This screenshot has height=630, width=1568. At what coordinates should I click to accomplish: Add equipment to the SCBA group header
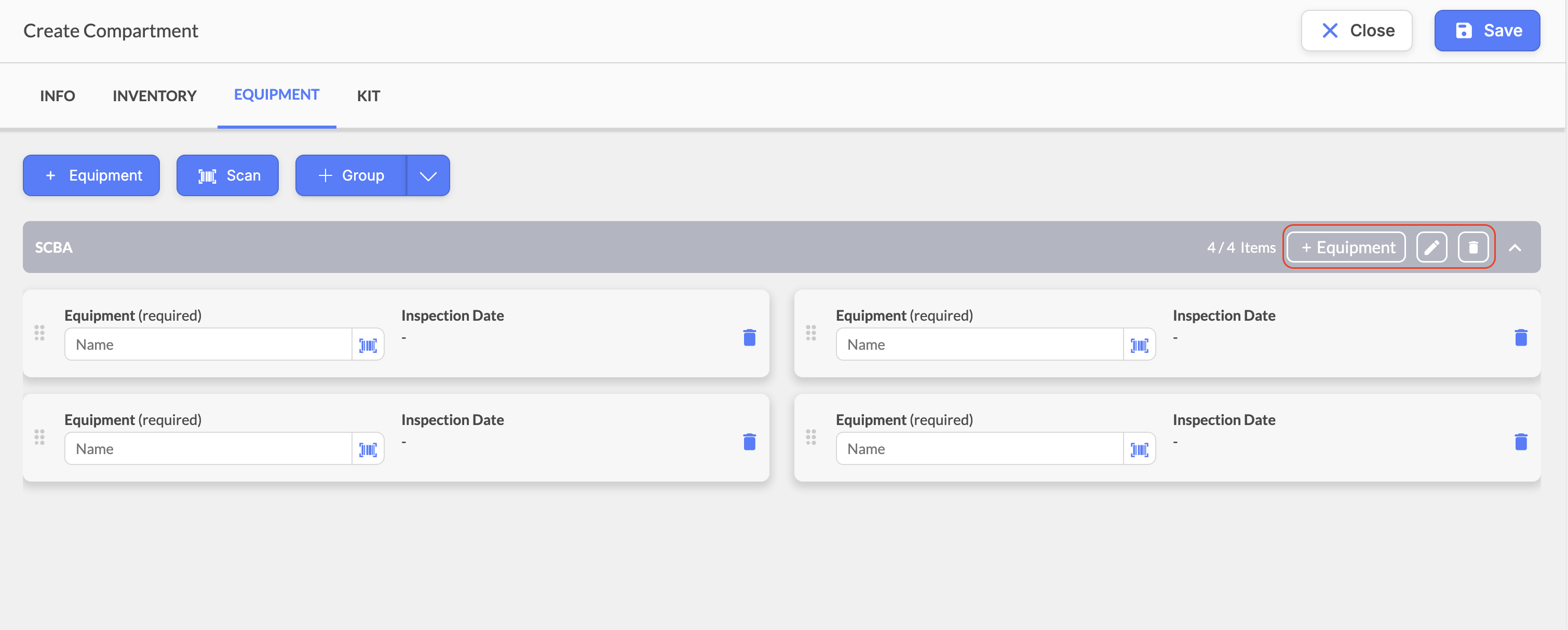tap(1346, 247)
